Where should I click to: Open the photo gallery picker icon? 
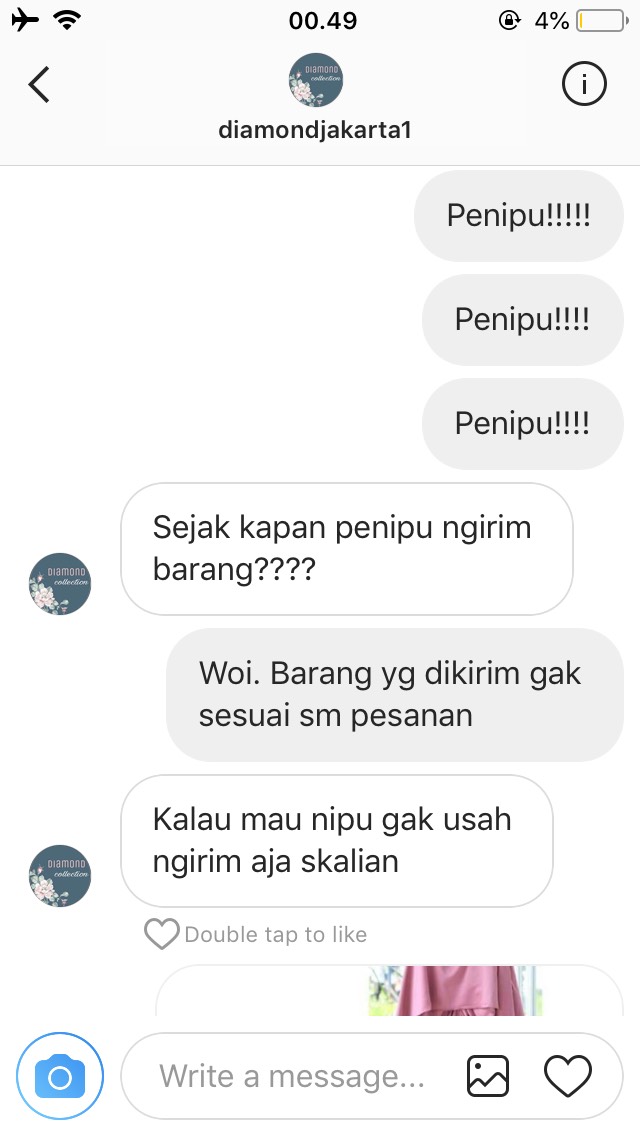[488, 1076]
